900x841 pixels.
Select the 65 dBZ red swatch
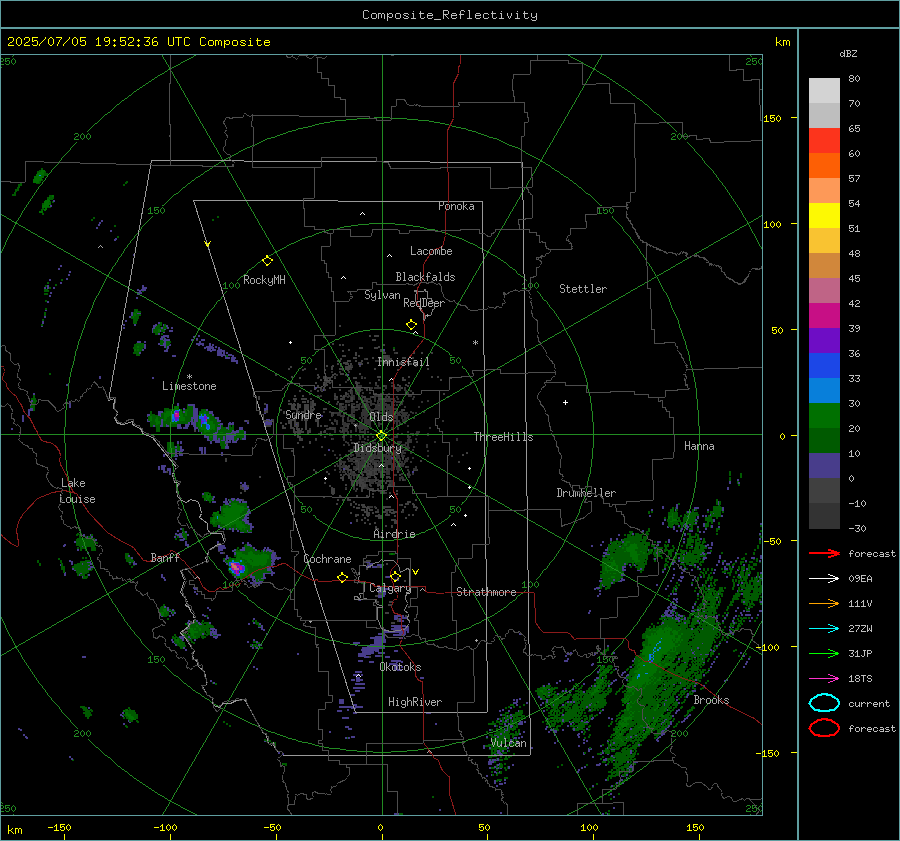pos(824,141)
